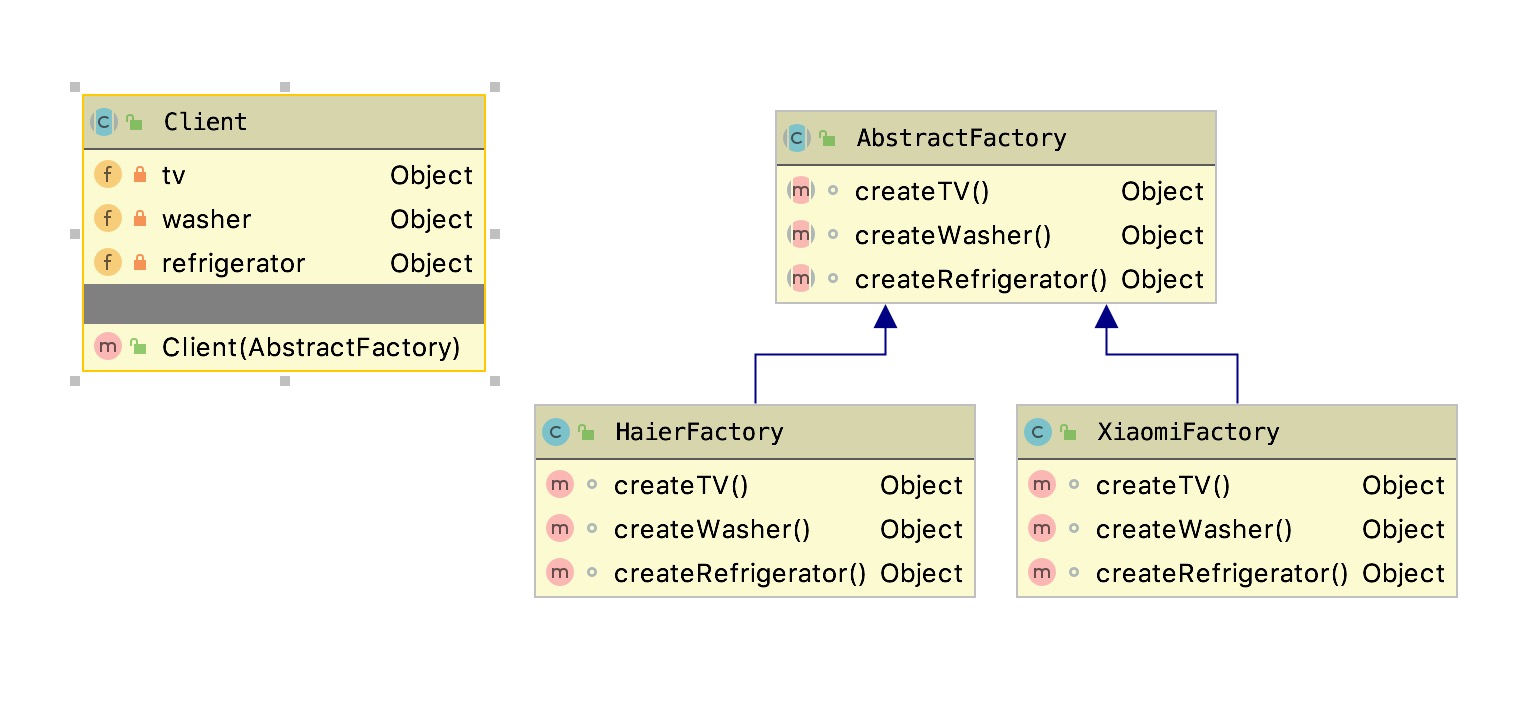Select the refrigerator field name in Client
1540x706 pixels.
click(x=234, y=263)
